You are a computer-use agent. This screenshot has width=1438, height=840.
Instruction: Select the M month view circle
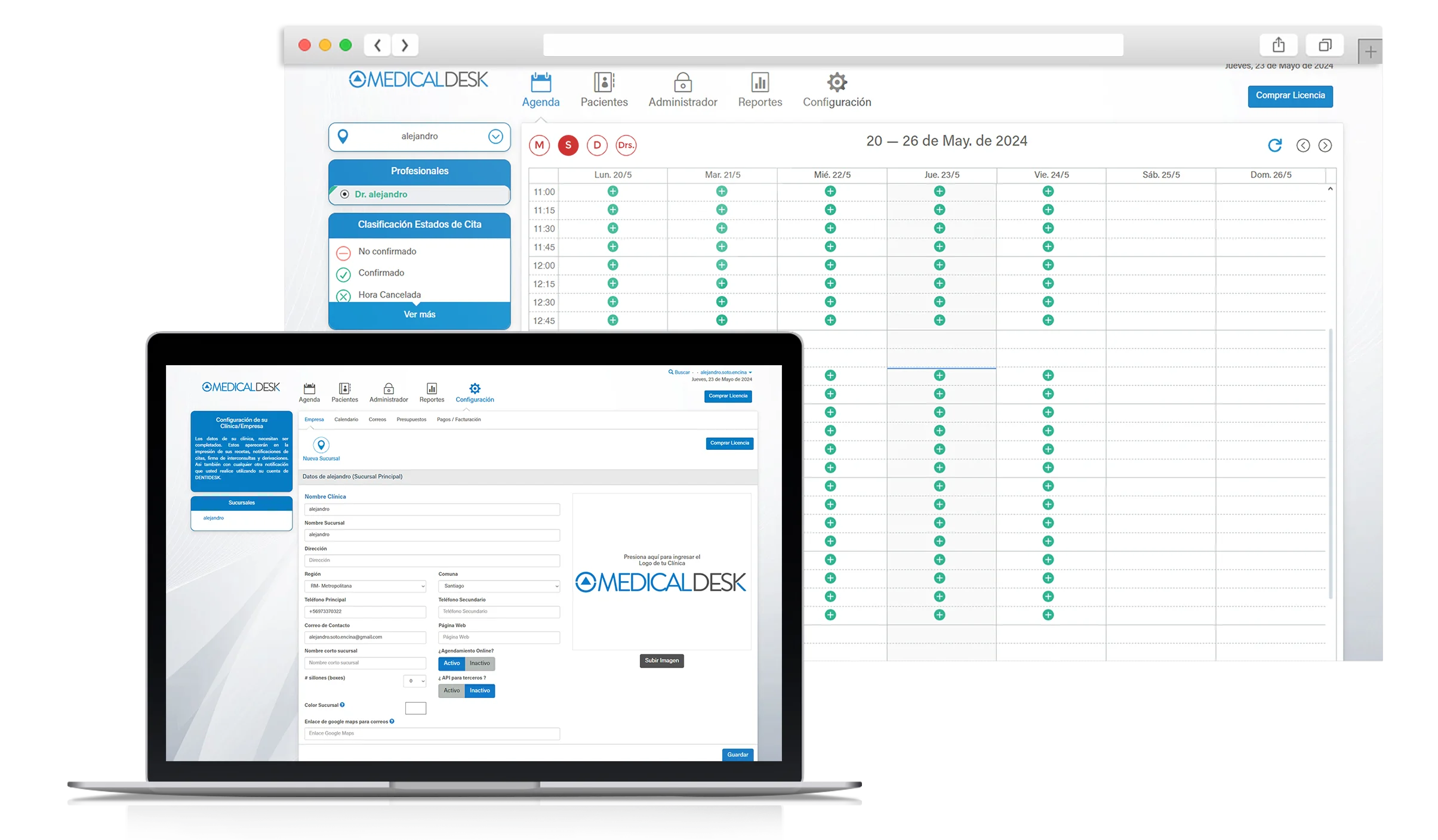pos(539,145)
